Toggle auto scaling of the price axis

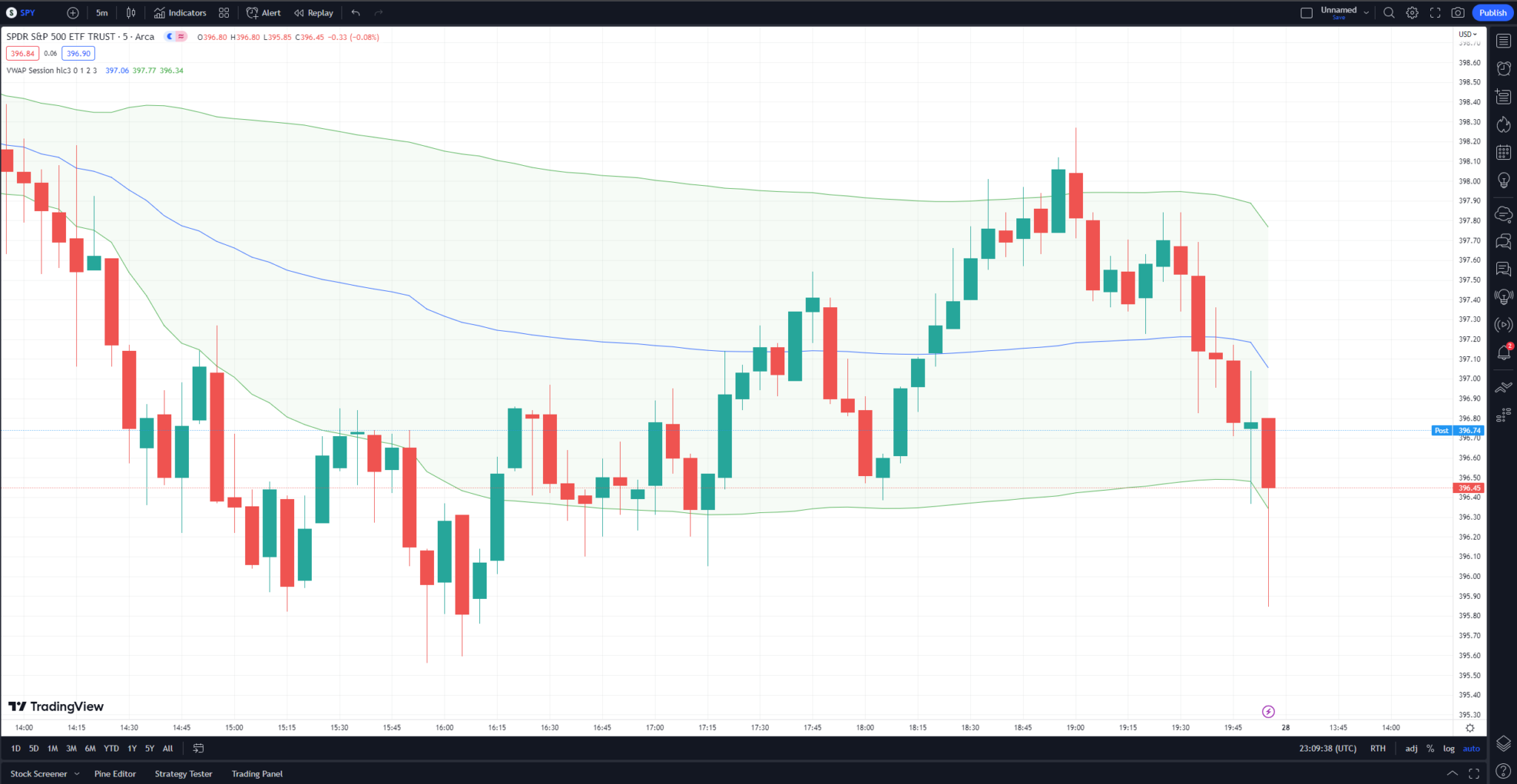[1471, 748]
